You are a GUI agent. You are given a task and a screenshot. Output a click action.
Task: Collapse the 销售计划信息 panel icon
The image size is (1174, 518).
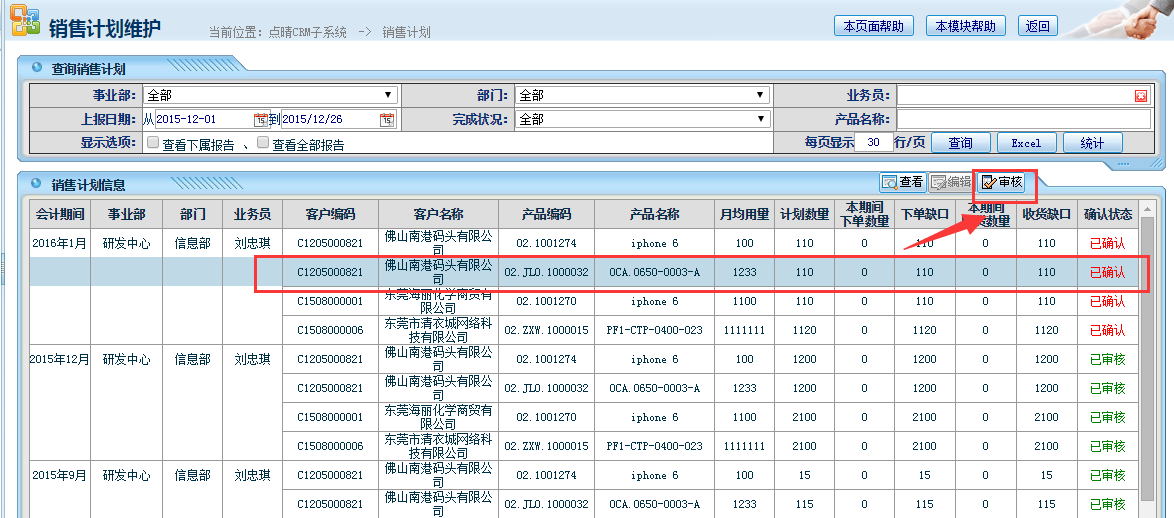[x=37, y=183]
